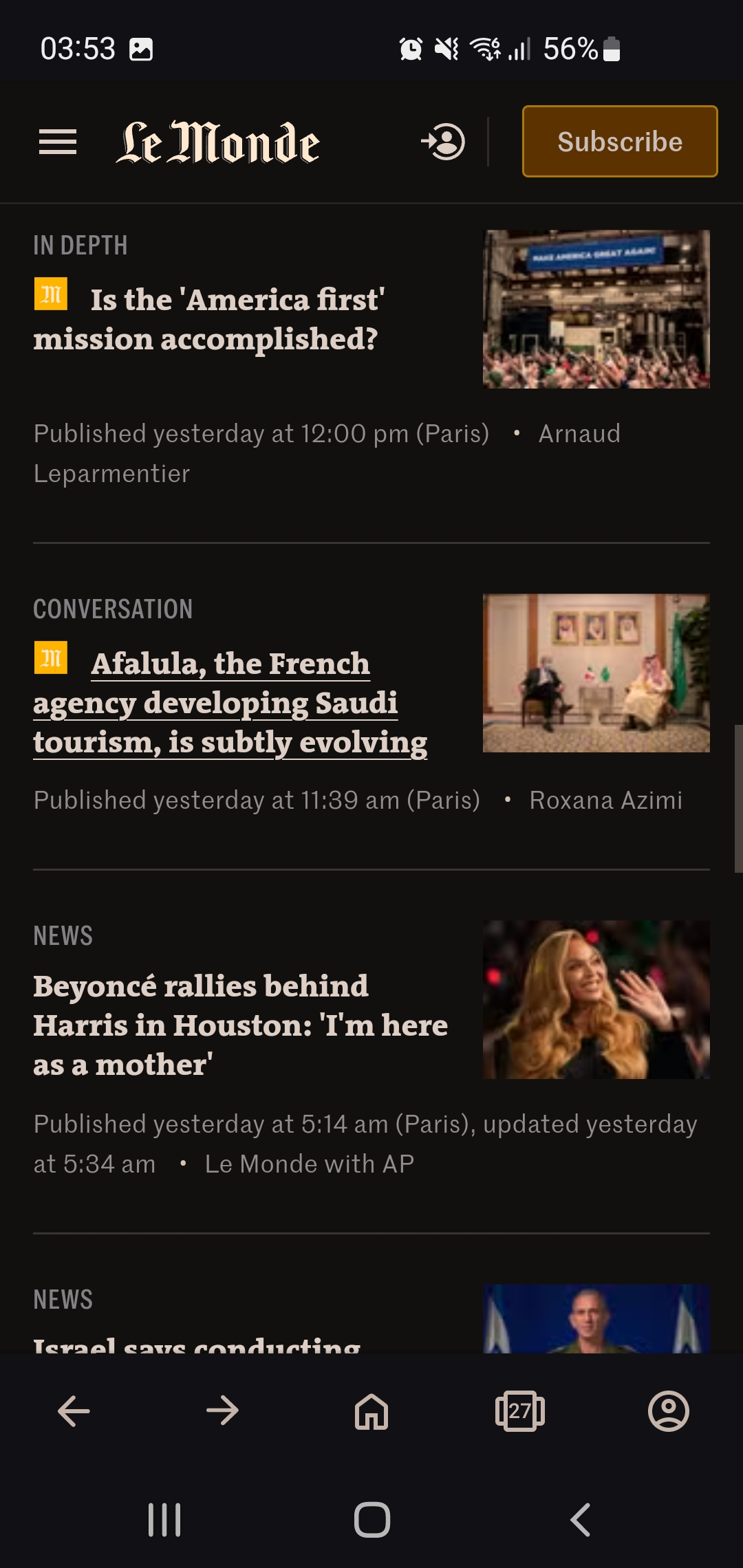Tap the Android recent apps button
Screen dimensions: 743x1568
(x=164, y=1520)
